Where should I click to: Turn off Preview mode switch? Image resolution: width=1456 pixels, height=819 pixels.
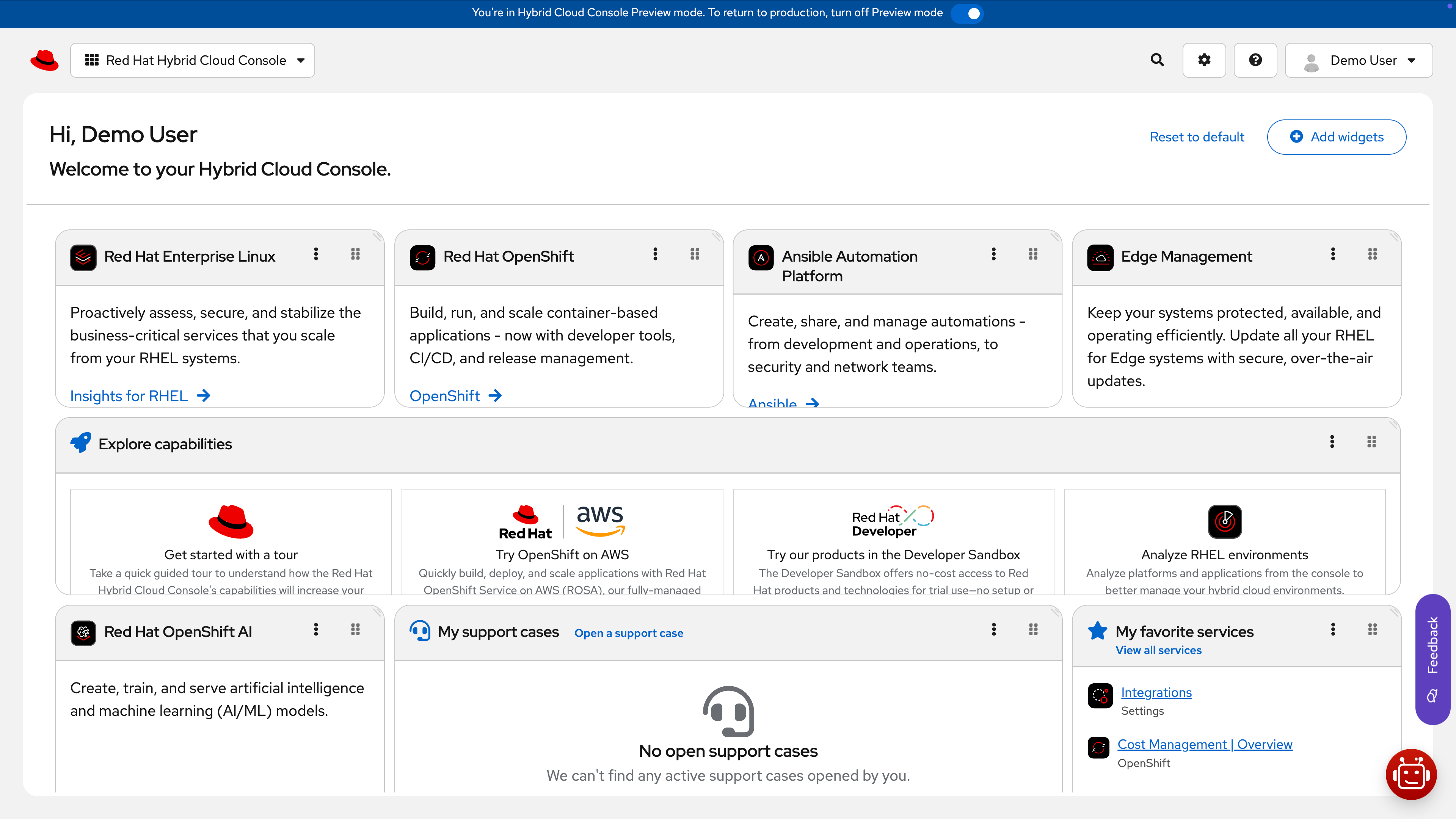coord(967,14)
